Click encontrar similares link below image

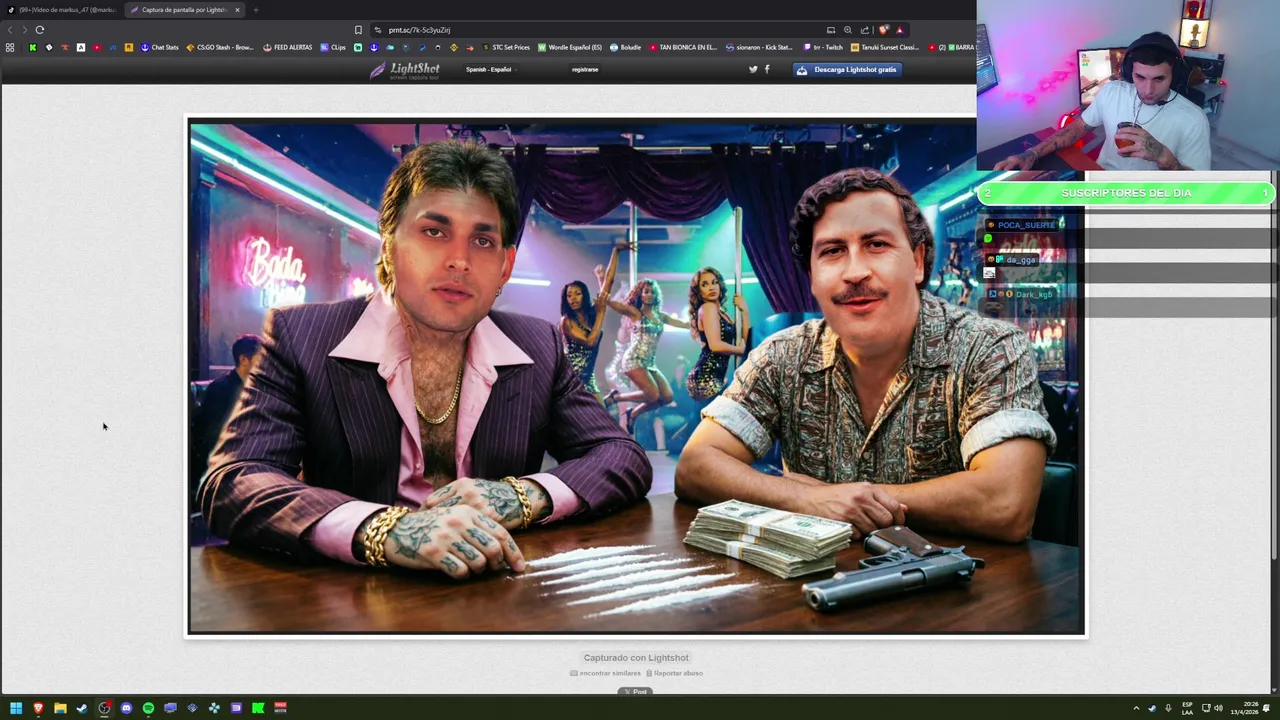pos(605,673)
